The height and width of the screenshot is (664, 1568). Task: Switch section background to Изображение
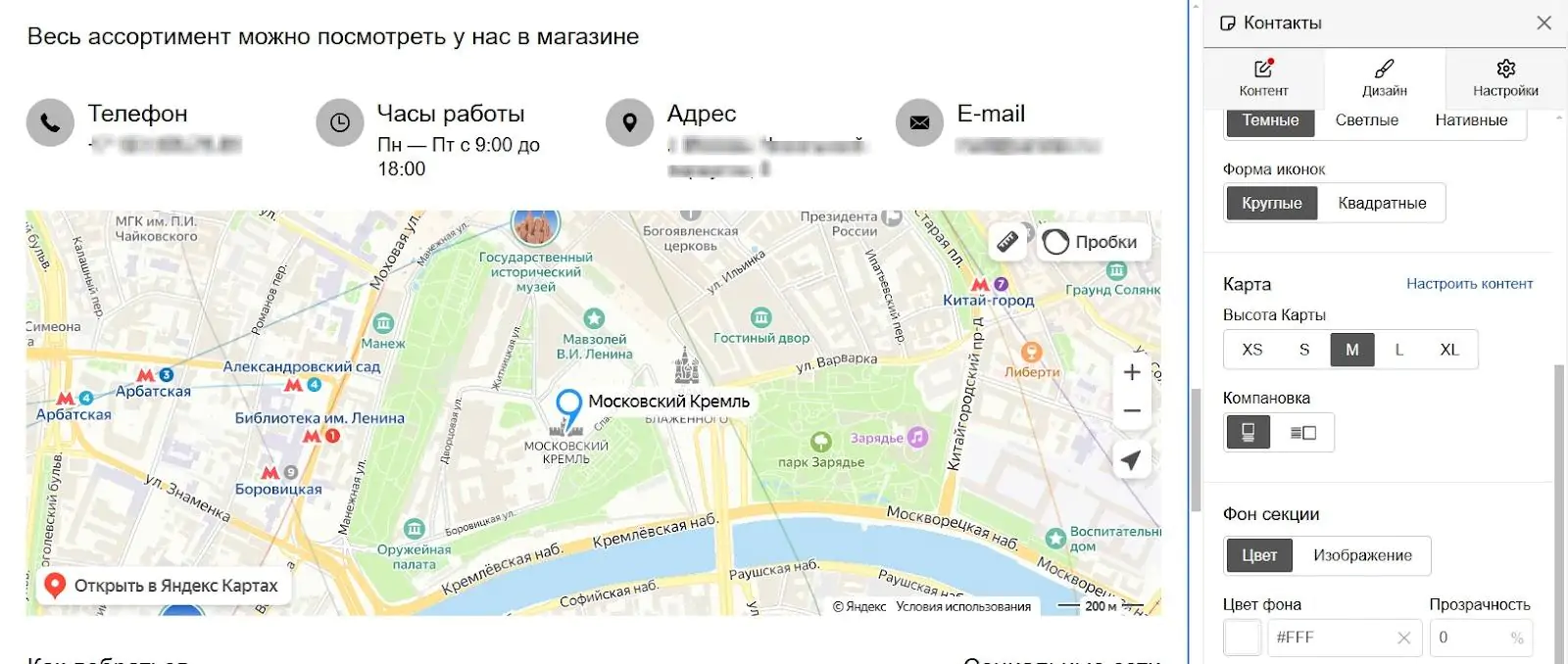[x=1362, y=555]
